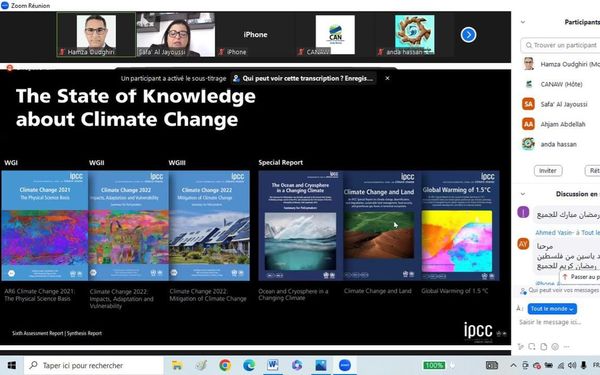Viewport: 600px width, 375px height.
Task: Open the Windows Start menu
Action: [11, 365]
